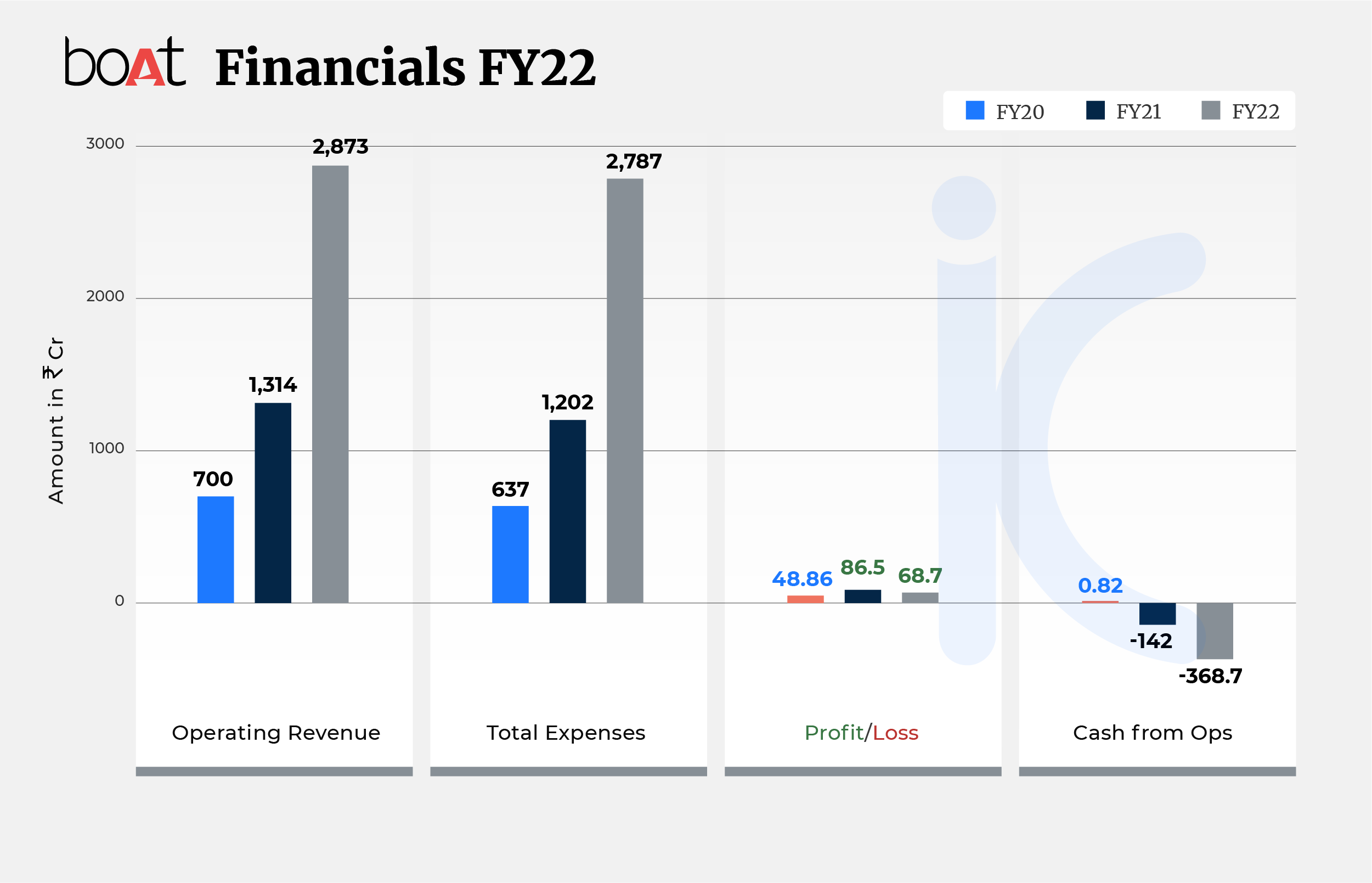Click the 2000 axis tick label
Viewport: 1372px width, 883px height.
pyautogui.click(x=105, y=296)
